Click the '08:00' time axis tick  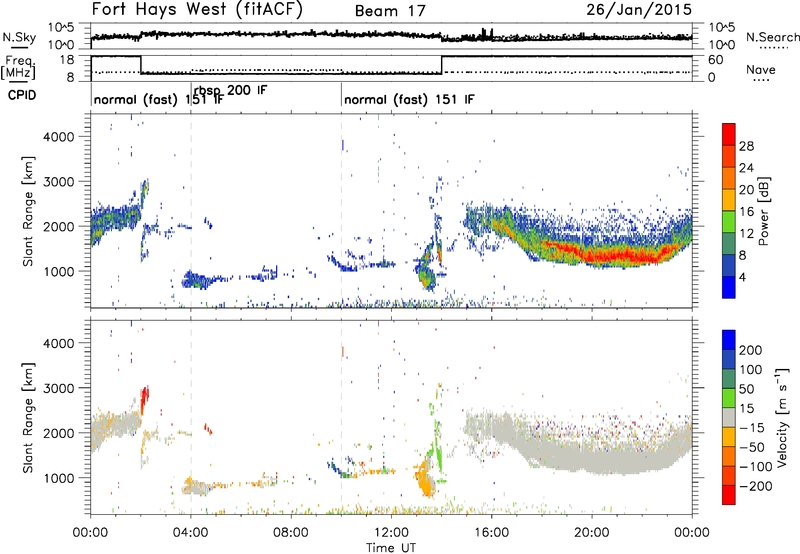coord(291,533)
